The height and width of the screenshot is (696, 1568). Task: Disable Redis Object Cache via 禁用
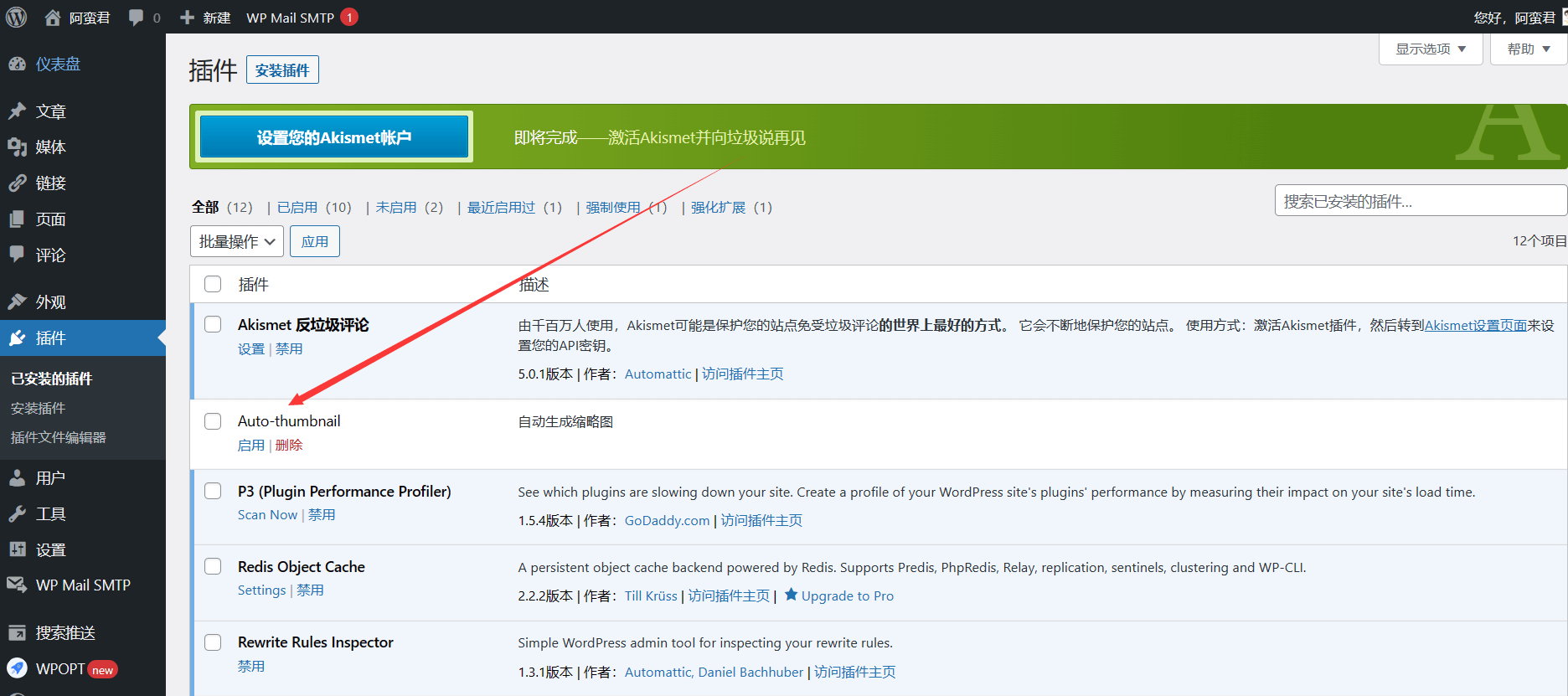coord(310,590)
